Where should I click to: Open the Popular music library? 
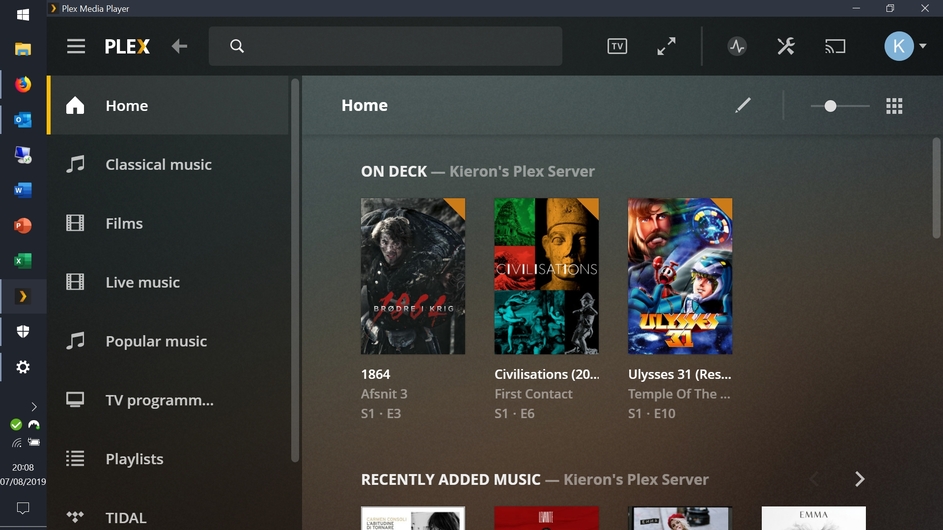point(168,341)
